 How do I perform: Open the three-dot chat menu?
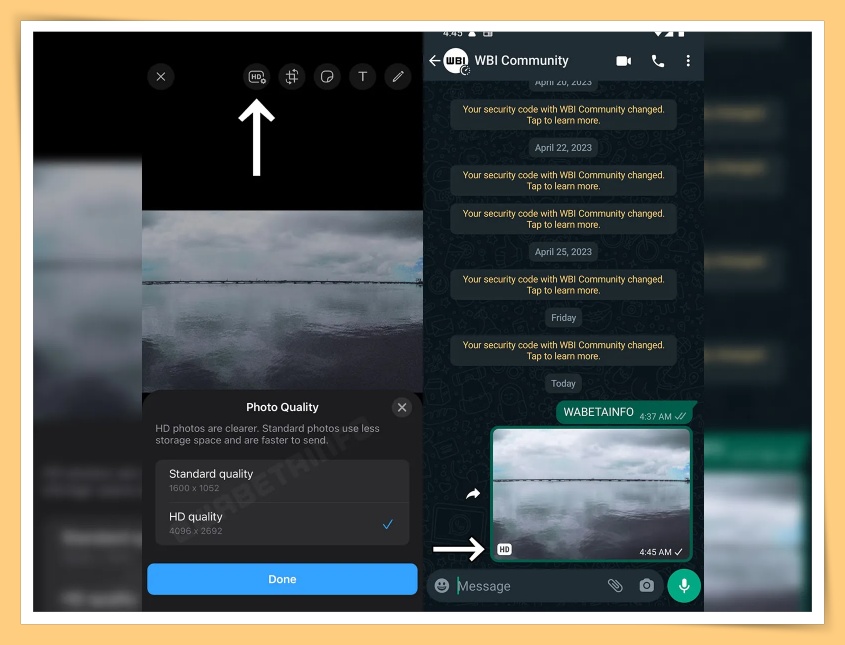[688, 61]
